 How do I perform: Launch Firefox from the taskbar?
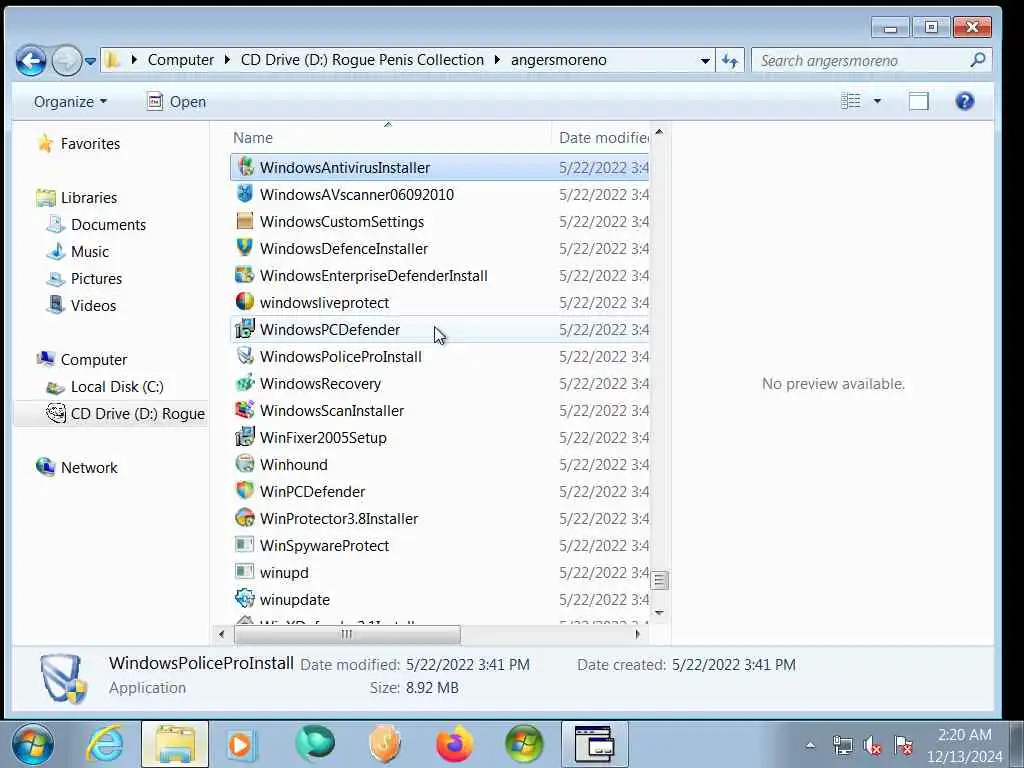pos(455,744)
